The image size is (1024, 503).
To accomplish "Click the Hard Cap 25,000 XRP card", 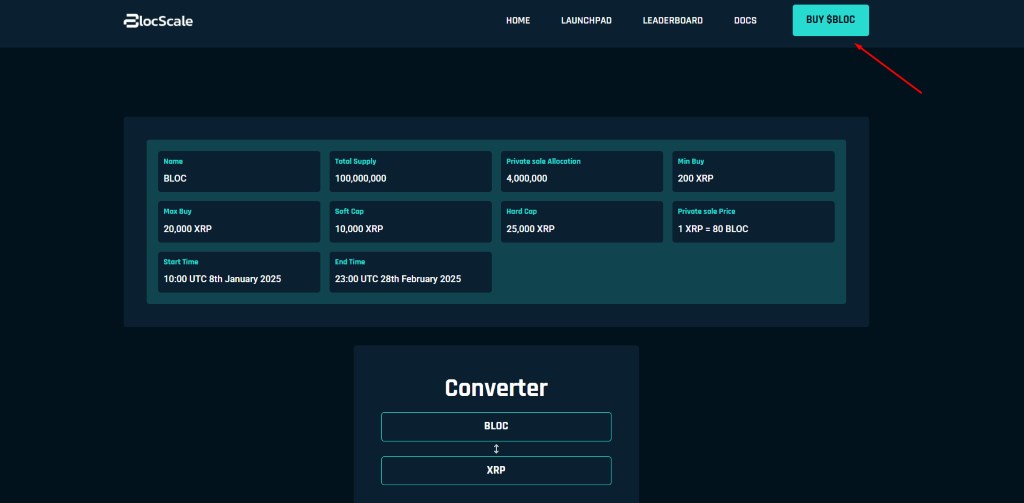I will [582, 221].
